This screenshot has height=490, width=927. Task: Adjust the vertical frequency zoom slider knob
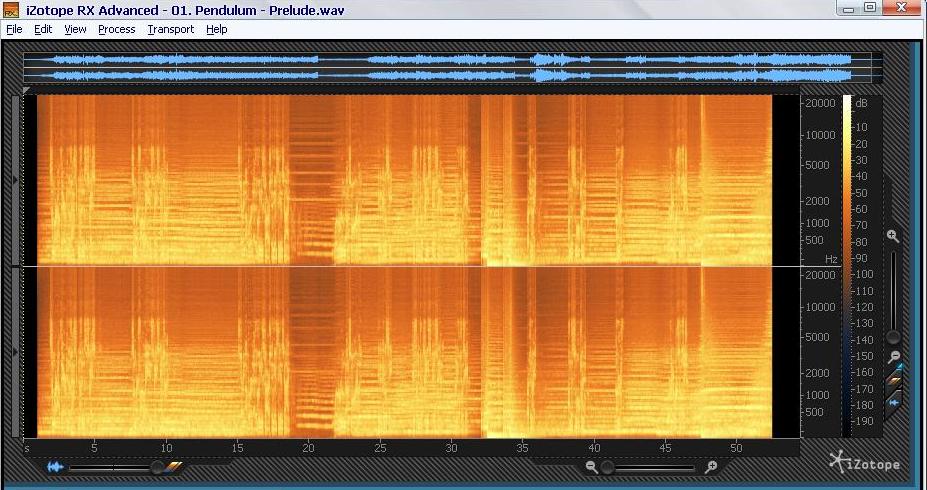coord(893,337)
